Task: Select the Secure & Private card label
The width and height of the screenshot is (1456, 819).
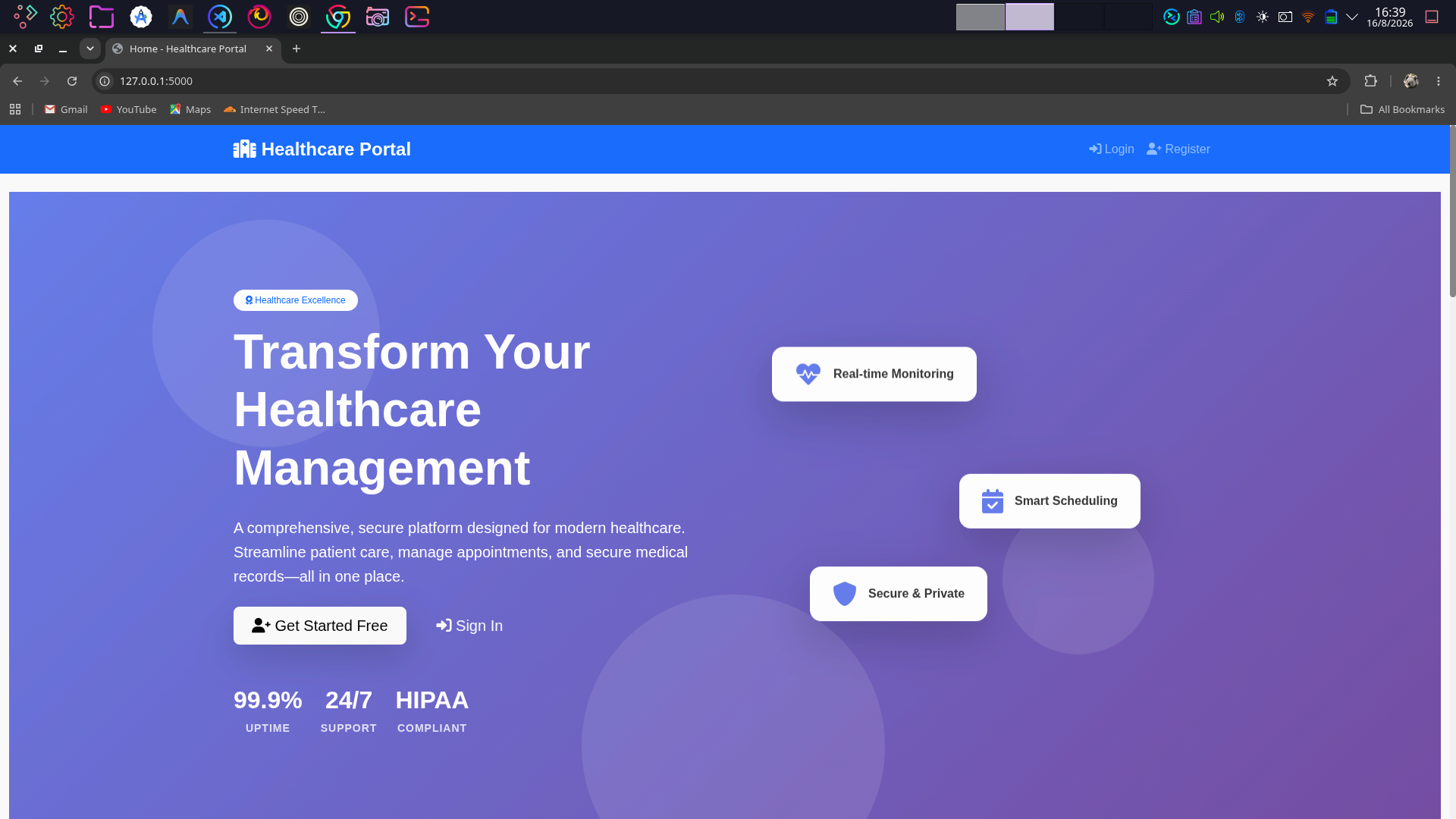Action: click(916, 594)
